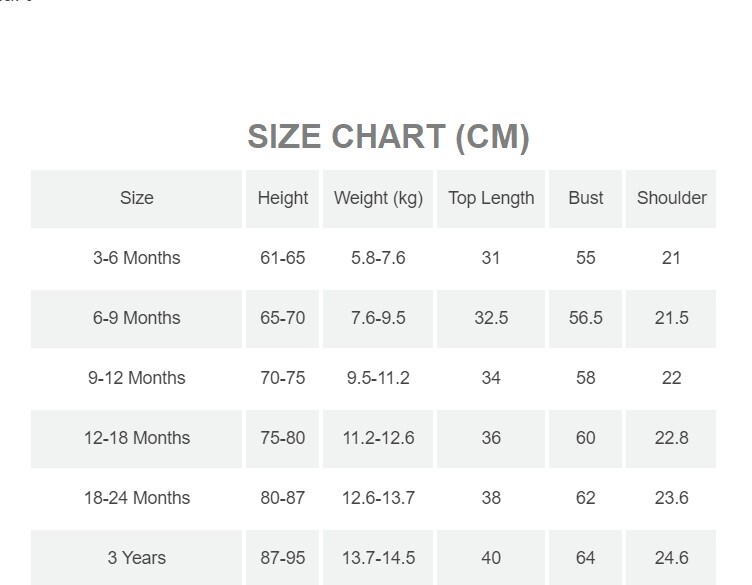This screenshot has width=752, height=585.
Task: Click the 3 Years size cell
Action: 137,558
